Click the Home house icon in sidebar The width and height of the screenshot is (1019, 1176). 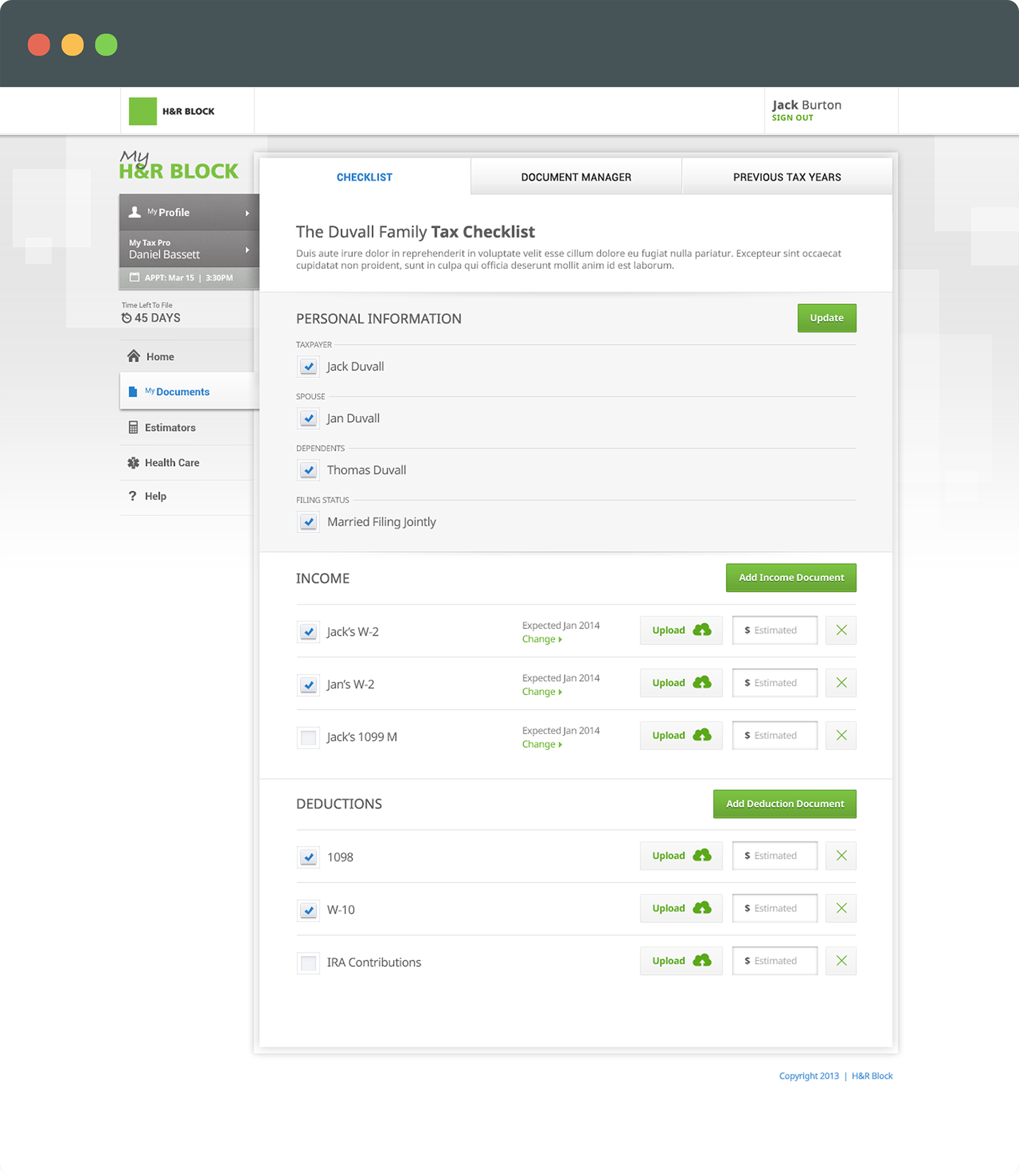click(134, 356)
